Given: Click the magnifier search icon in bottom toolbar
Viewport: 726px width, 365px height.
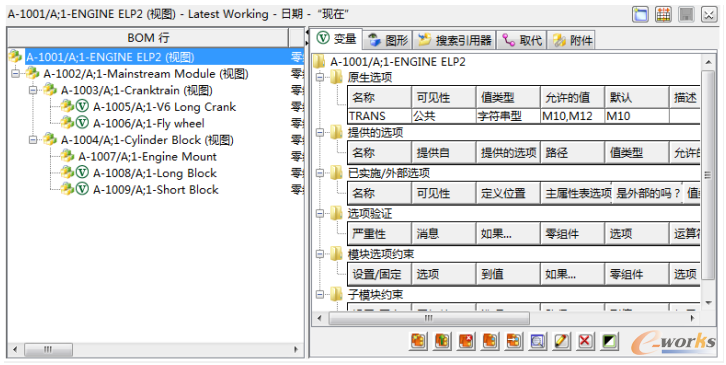Looking at the screenshot, I should tap(537, 341).
